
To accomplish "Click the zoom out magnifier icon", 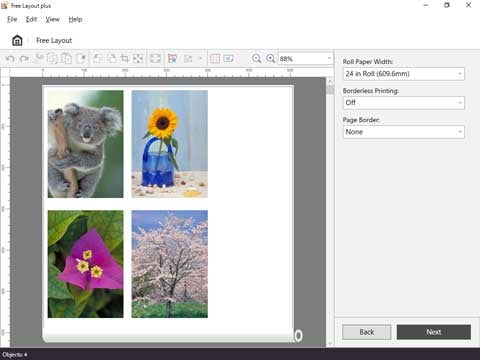I will coord(256,59).
